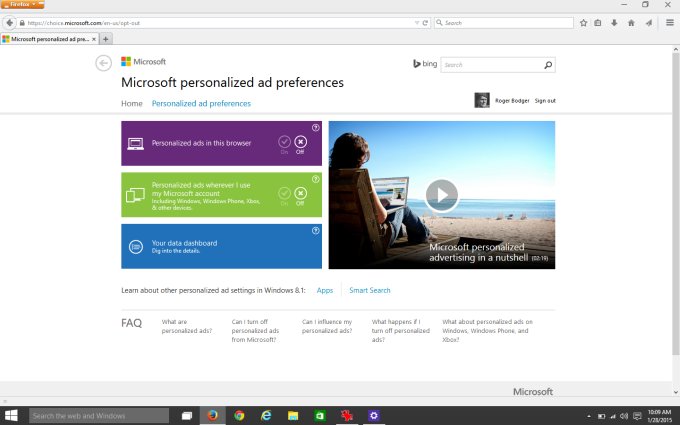This screenshot has width=680, height=425.
Task: Open FAQ about Windows Phone and Xbox ads
Action: click(x=487, y=330)
